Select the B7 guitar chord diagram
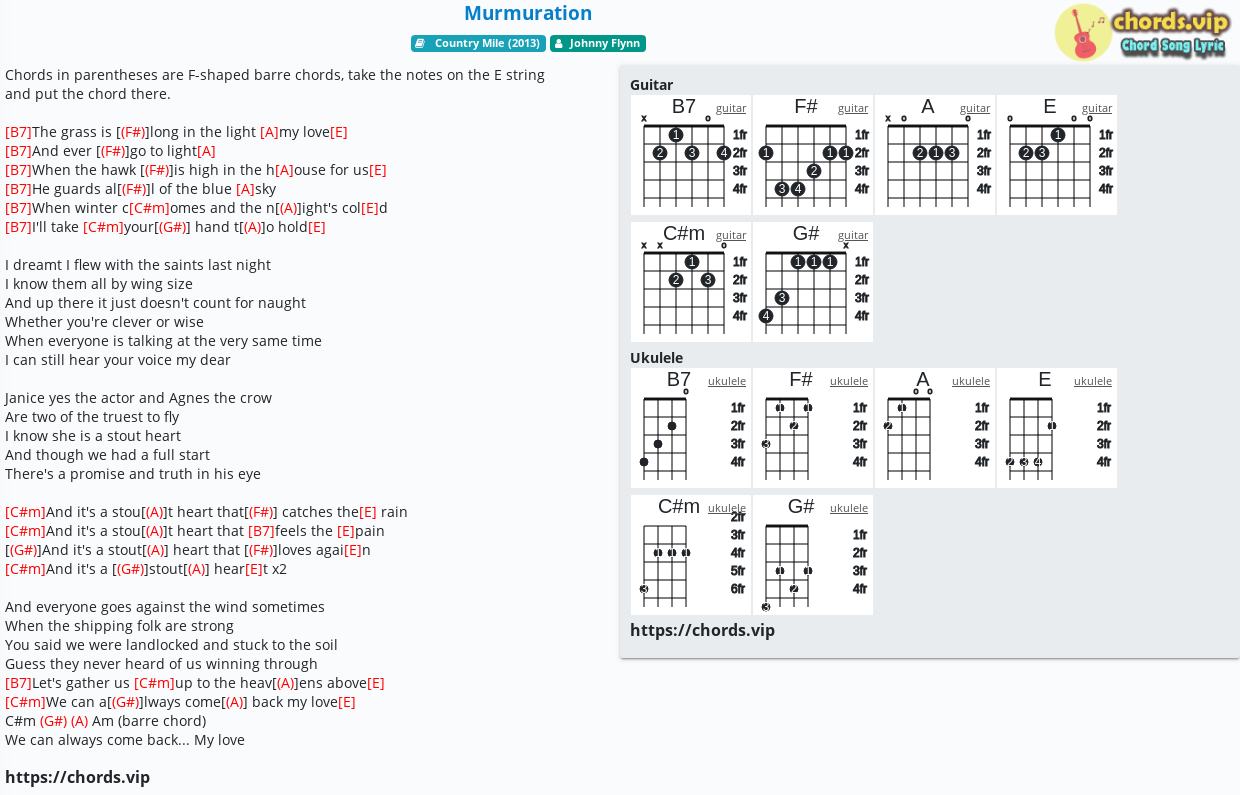 (691, 155)
